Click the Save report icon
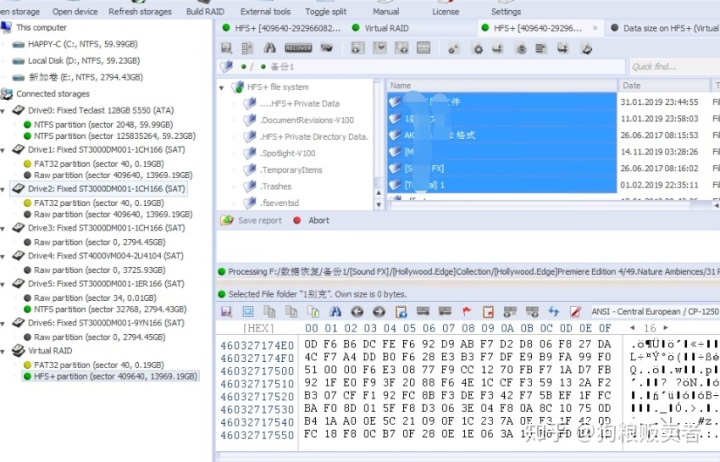This screenshot has width=720, height=462. 227,220
